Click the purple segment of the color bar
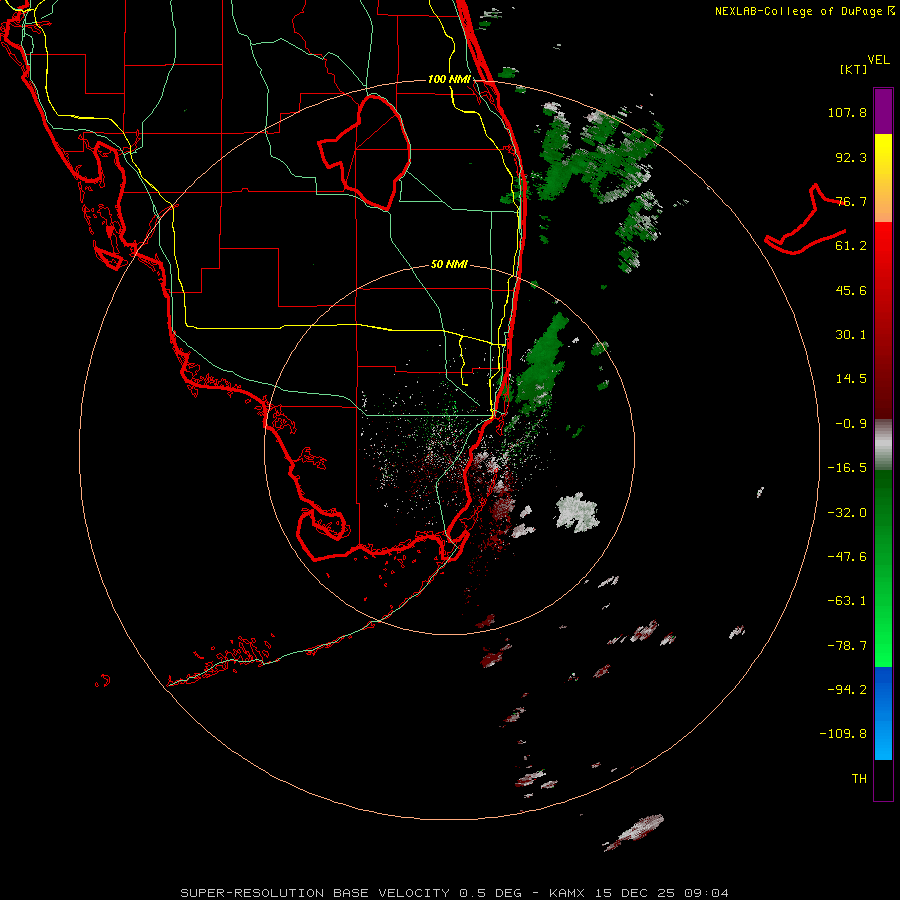Screen dimensions: 900x900 coord(883,112)
